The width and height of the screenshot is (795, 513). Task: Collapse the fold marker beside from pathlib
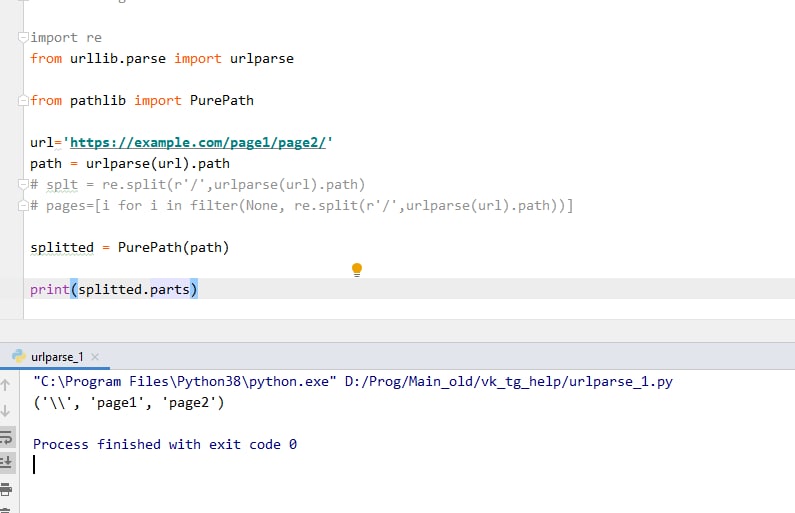click(23, 100)
